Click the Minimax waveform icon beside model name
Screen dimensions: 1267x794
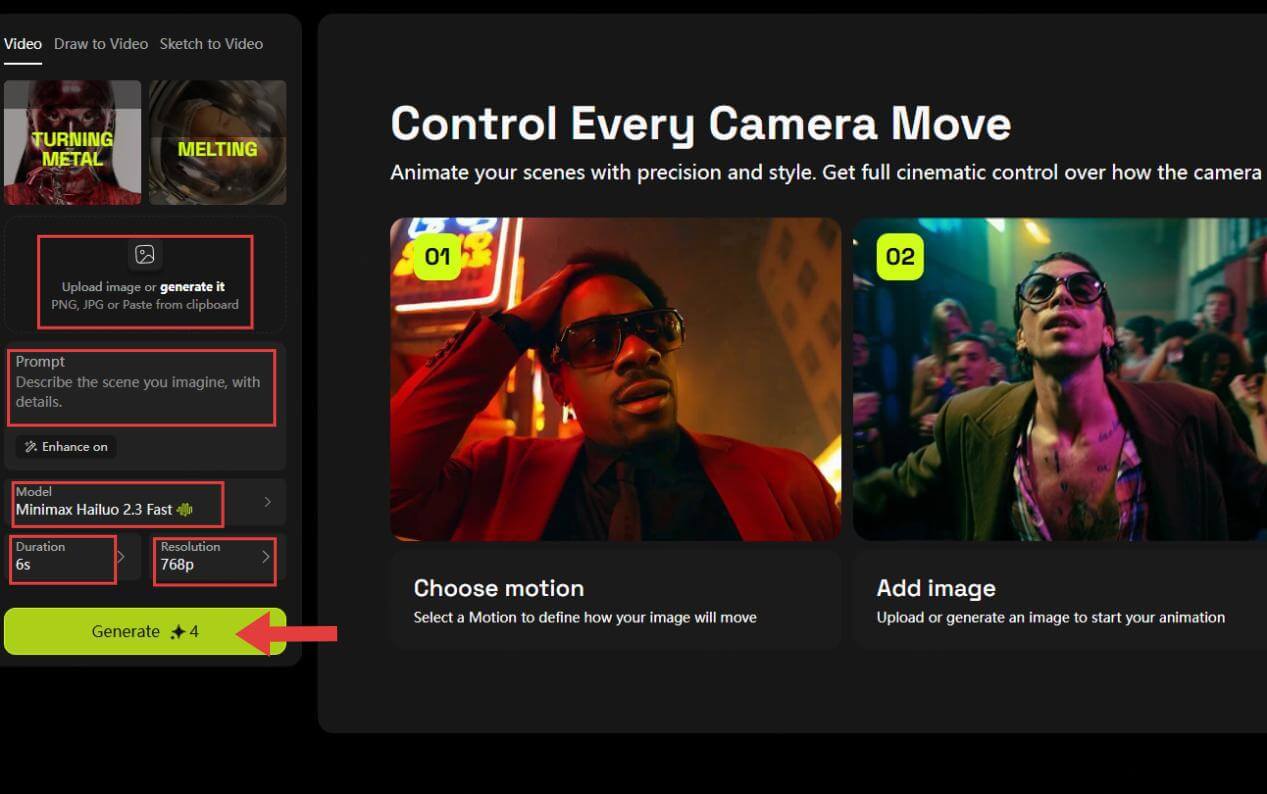[185, 510]
